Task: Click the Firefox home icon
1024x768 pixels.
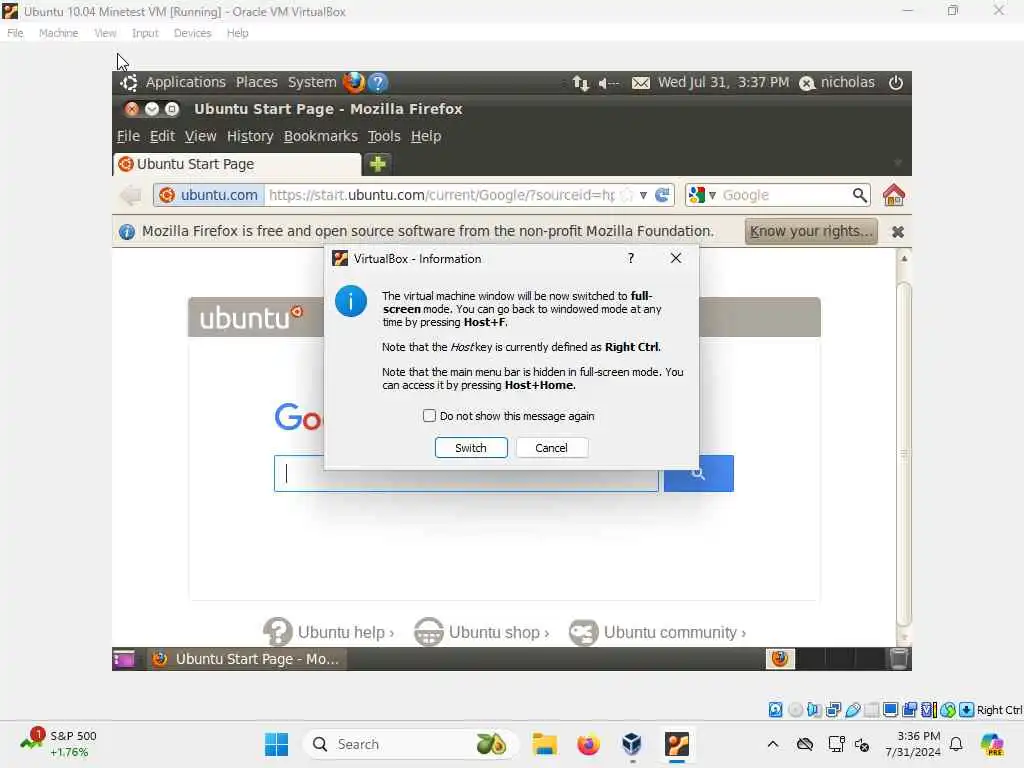Action: point(893,195)
